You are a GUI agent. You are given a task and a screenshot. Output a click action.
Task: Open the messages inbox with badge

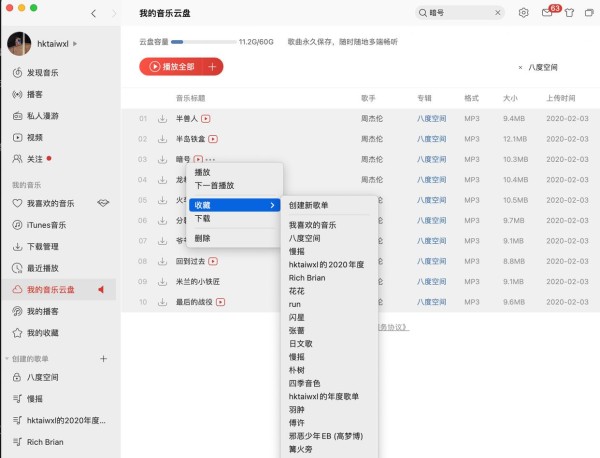click(547, 13)
